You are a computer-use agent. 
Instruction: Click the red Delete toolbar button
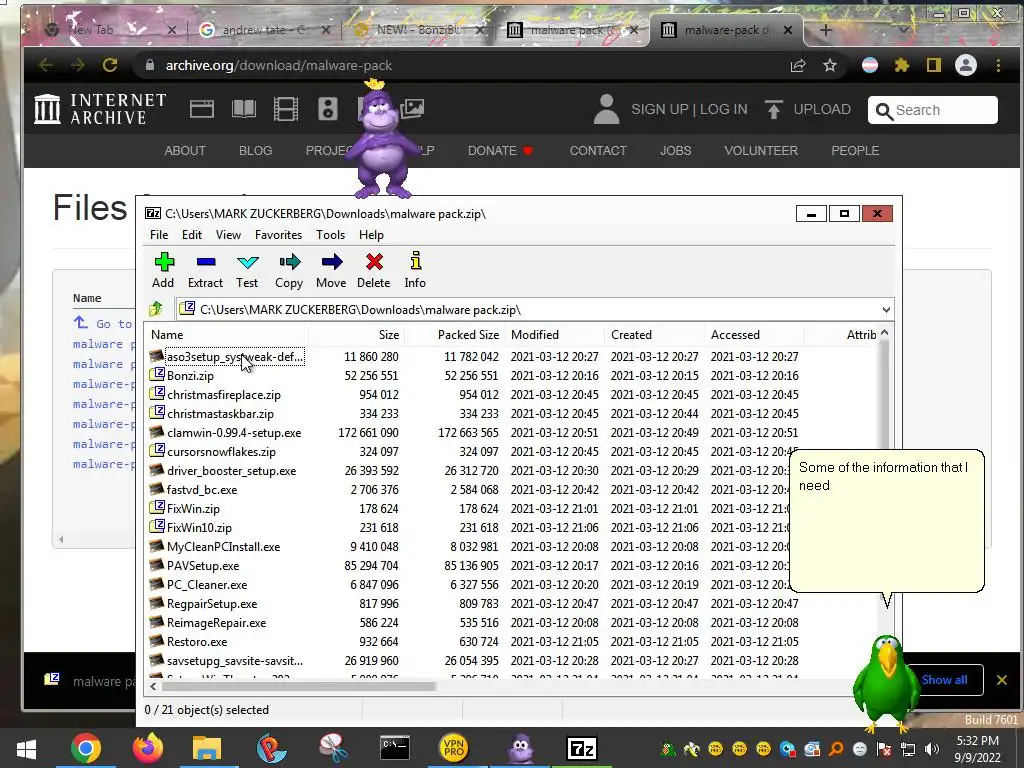point(374,270)
